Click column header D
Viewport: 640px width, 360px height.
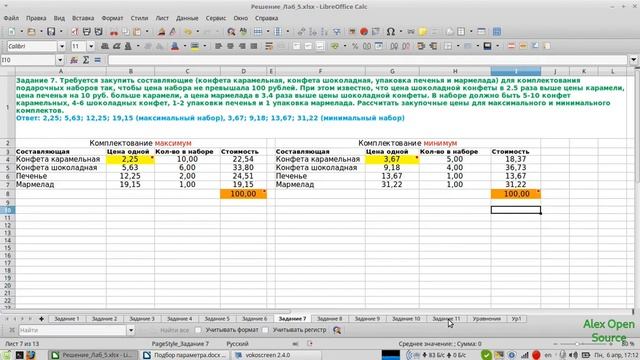tap(244, 71)
